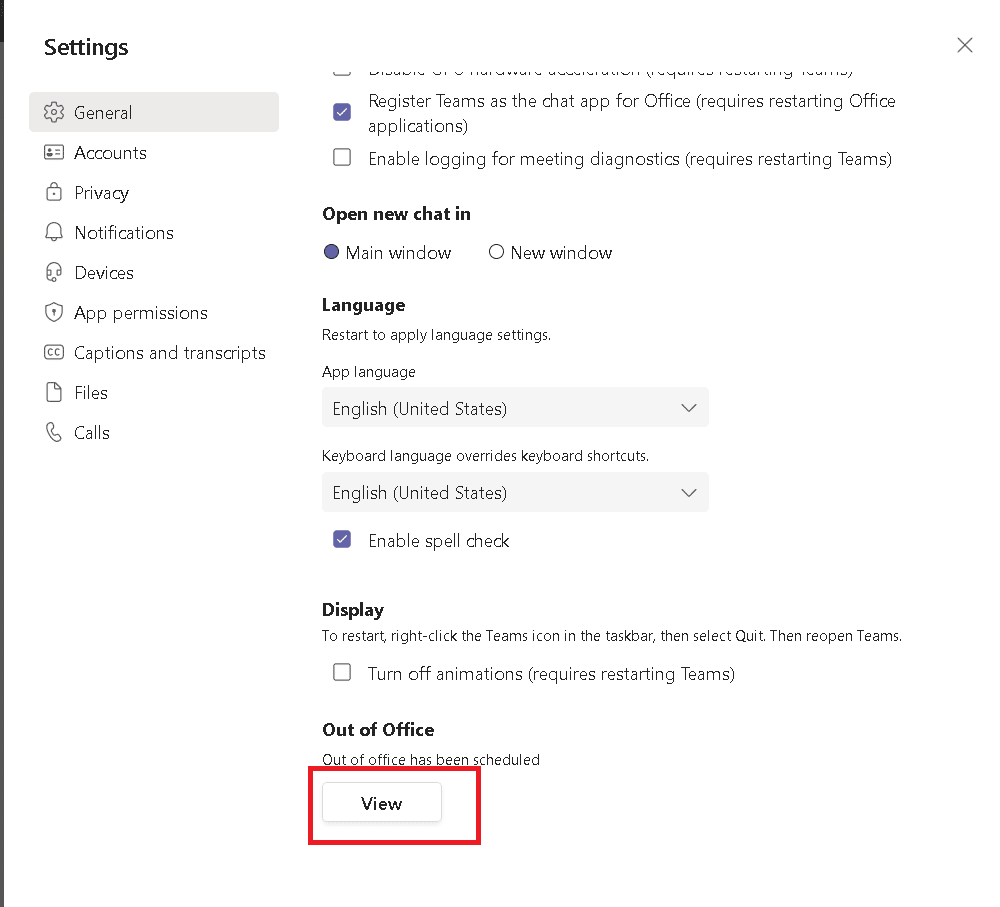This screenshot has width=1000, height=907.
Task: Toggle Enable spell check checkbox
Action: pos(342,540)
